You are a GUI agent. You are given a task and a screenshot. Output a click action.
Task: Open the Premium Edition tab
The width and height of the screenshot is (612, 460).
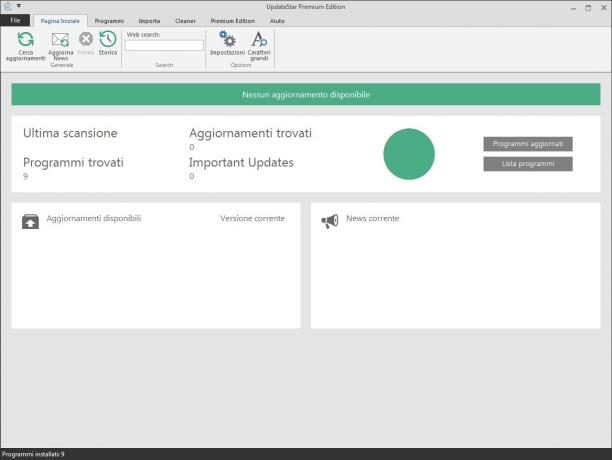pos(233,21)
